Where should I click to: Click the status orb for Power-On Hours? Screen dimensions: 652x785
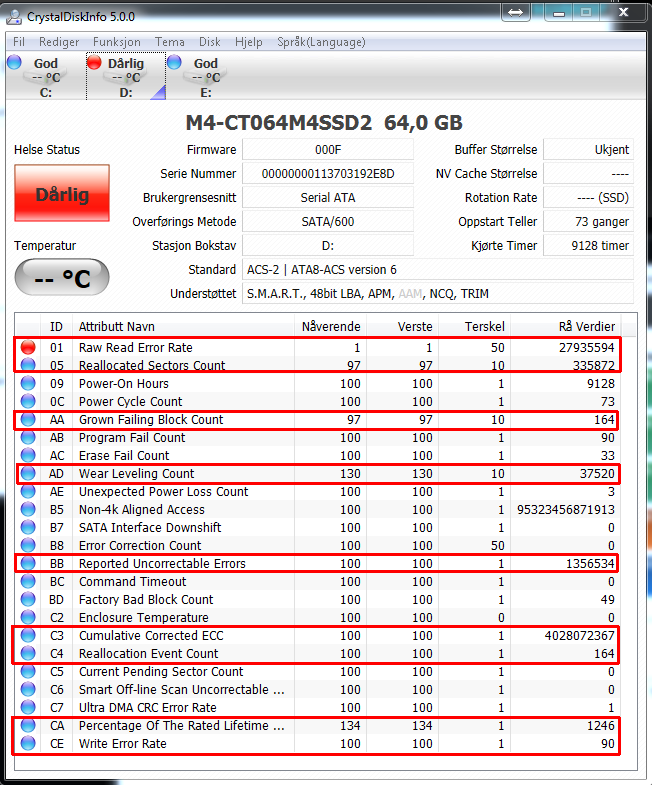pos(28,383)
